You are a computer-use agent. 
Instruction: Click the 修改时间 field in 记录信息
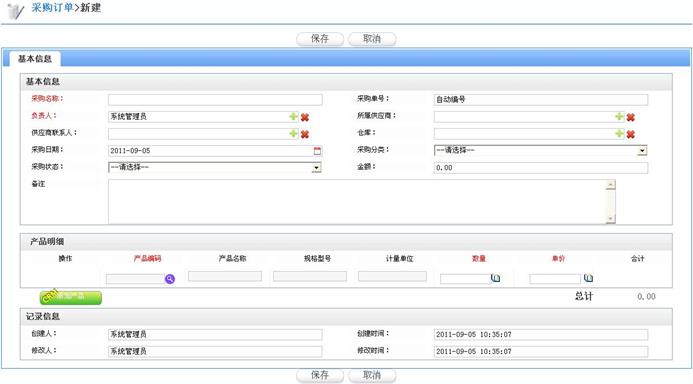pos(541,351)
